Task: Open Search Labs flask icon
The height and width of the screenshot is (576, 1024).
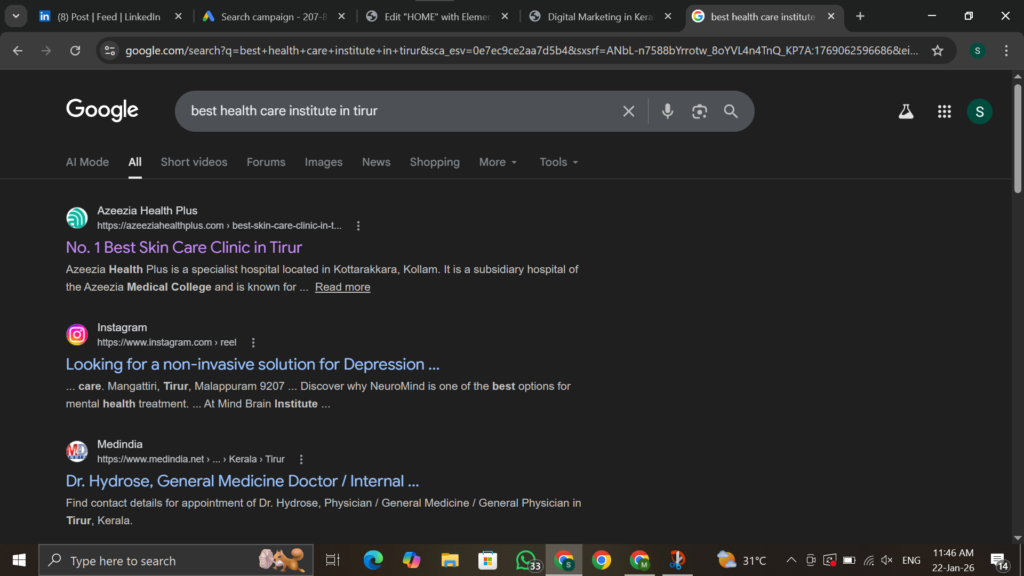Action: click(x=906, y=112)
